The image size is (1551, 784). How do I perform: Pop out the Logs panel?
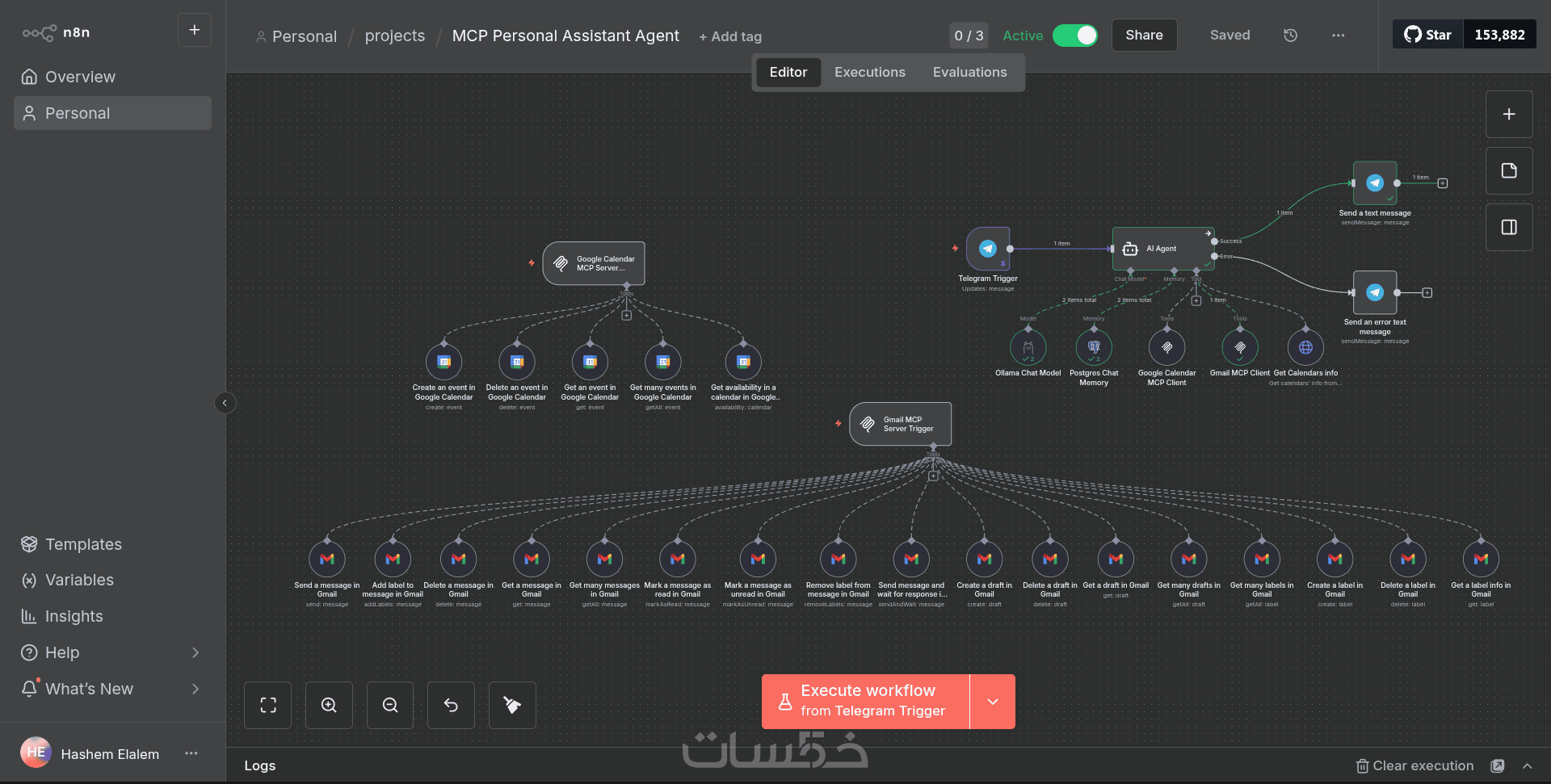(x=1498, y=765)
